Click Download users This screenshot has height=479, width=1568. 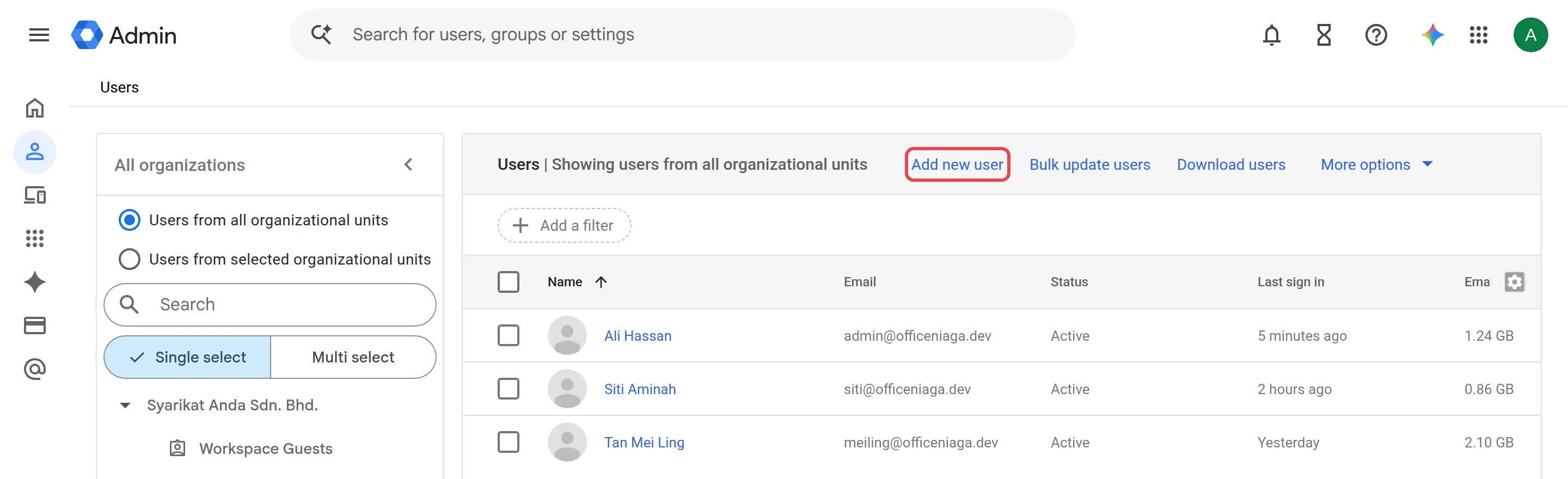point(1231,164)
